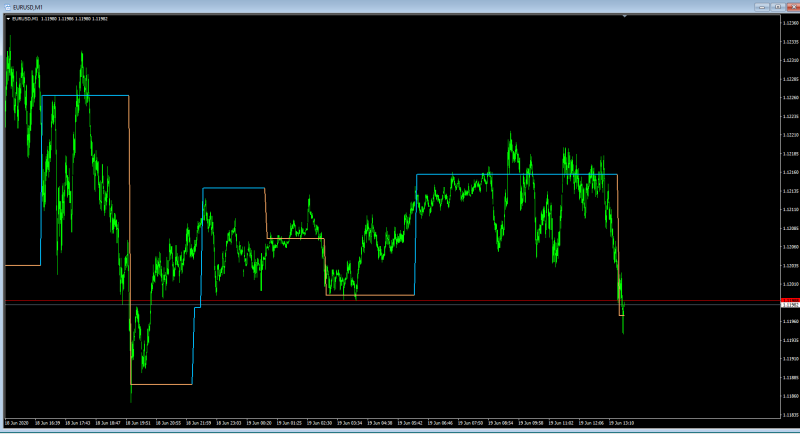The image size is (800, 434).
Task: Click the 1.11860 price scale label
Action: click(x=791, y=396)
